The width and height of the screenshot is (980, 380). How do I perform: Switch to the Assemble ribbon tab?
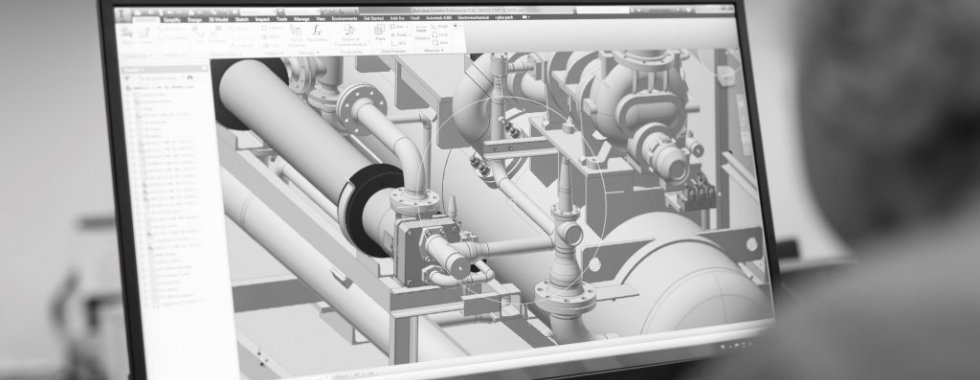coord(147,19)
